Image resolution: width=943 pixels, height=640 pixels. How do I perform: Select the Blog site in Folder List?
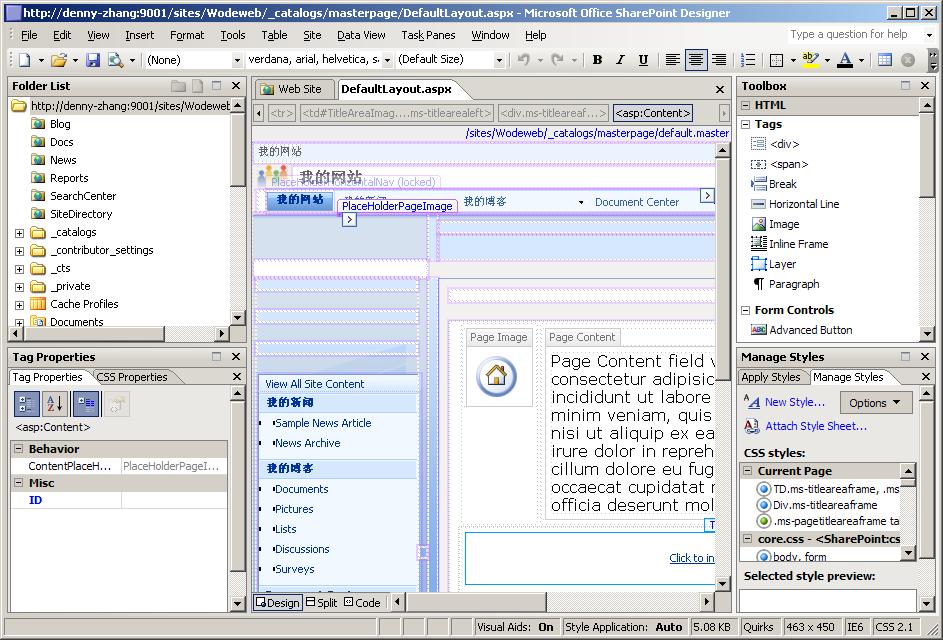[60, 124]
